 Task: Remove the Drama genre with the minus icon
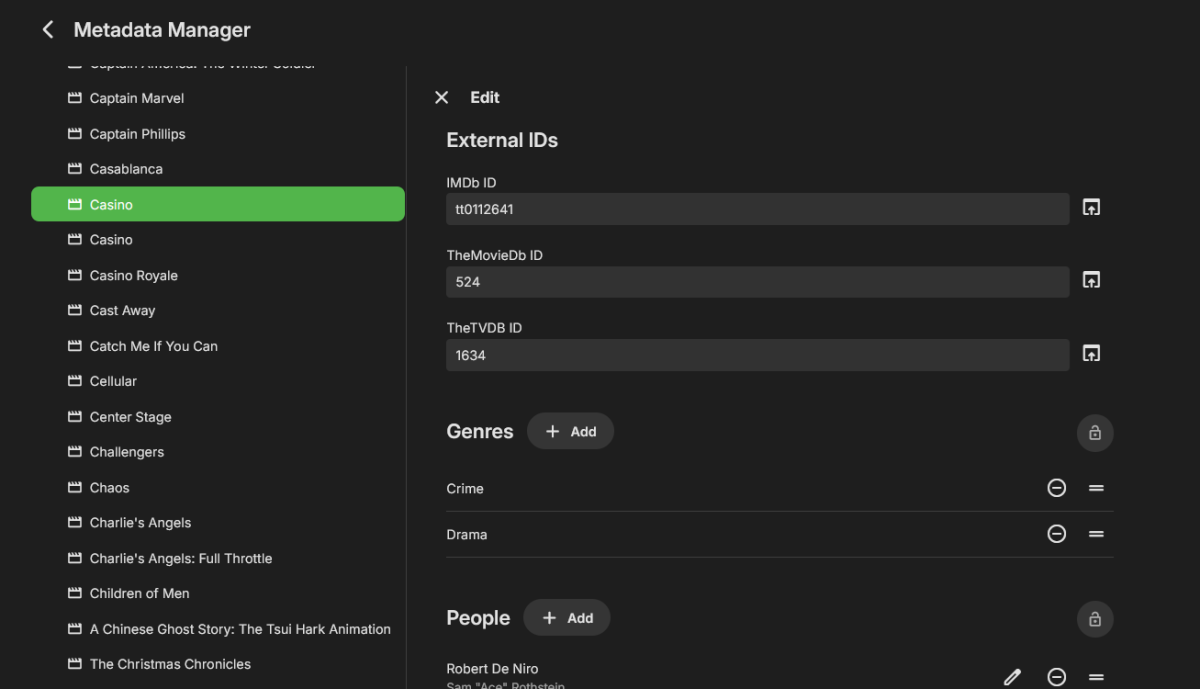pos(1057,534)
